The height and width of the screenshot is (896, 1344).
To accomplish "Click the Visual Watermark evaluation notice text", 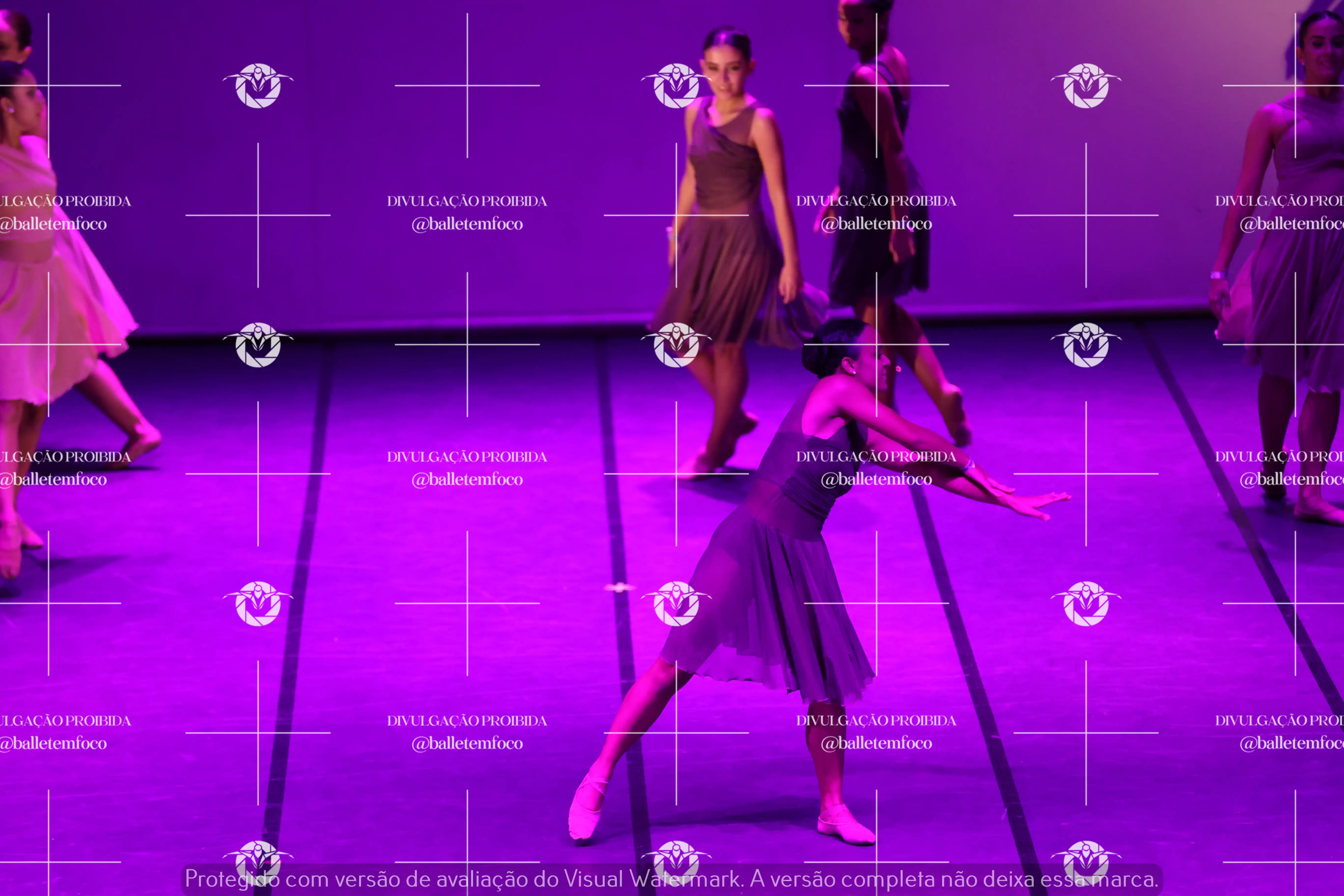I will tap(672, 879).
